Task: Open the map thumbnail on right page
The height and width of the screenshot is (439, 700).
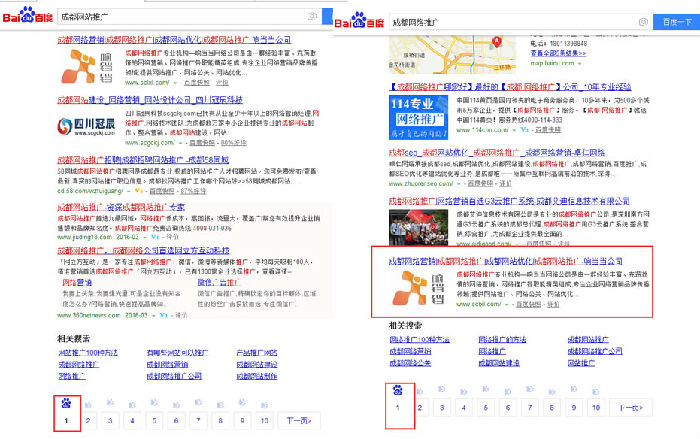Action: click(453, 54)
